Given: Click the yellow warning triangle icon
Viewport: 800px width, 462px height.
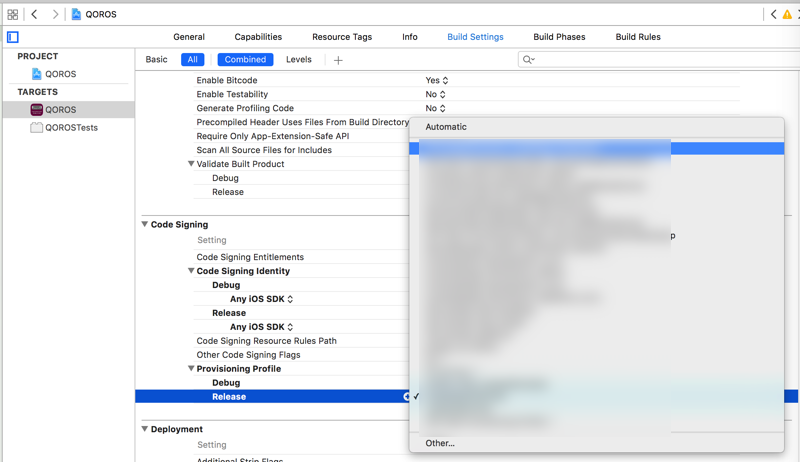Looking at the screenshot, I should pos(787,14).
